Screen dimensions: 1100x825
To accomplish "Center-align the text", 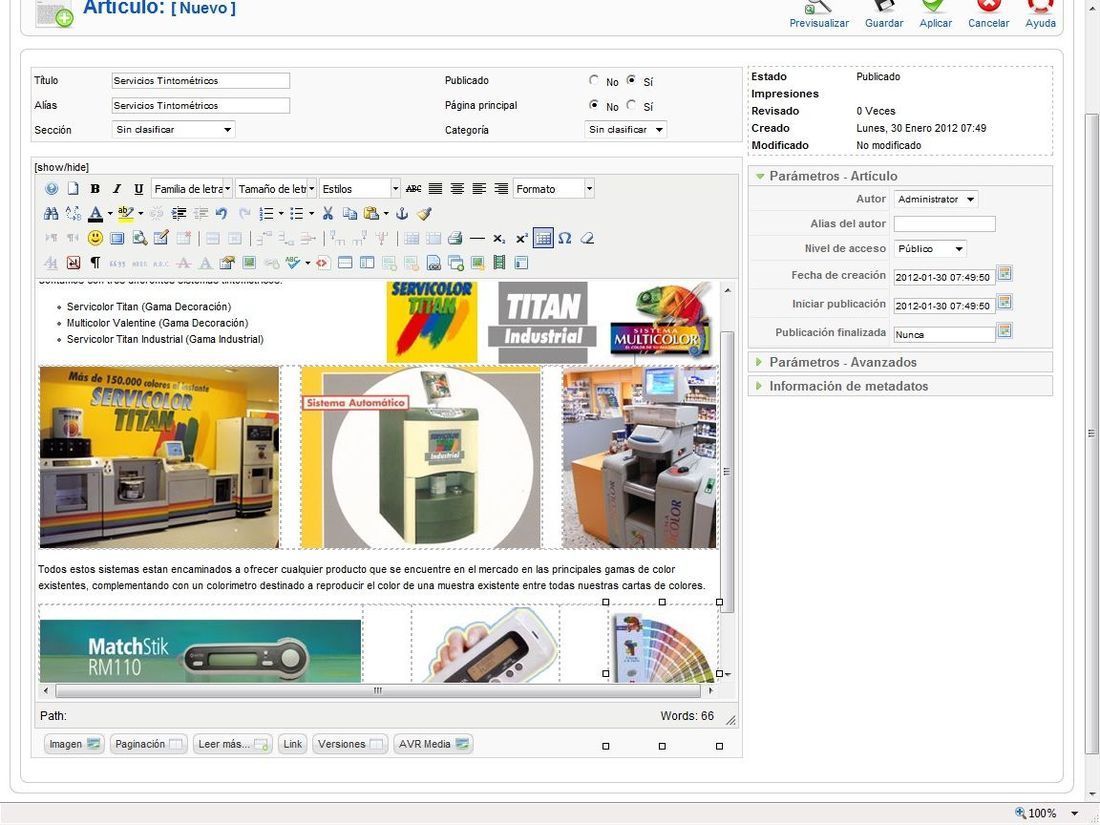I will pos(457,189).
